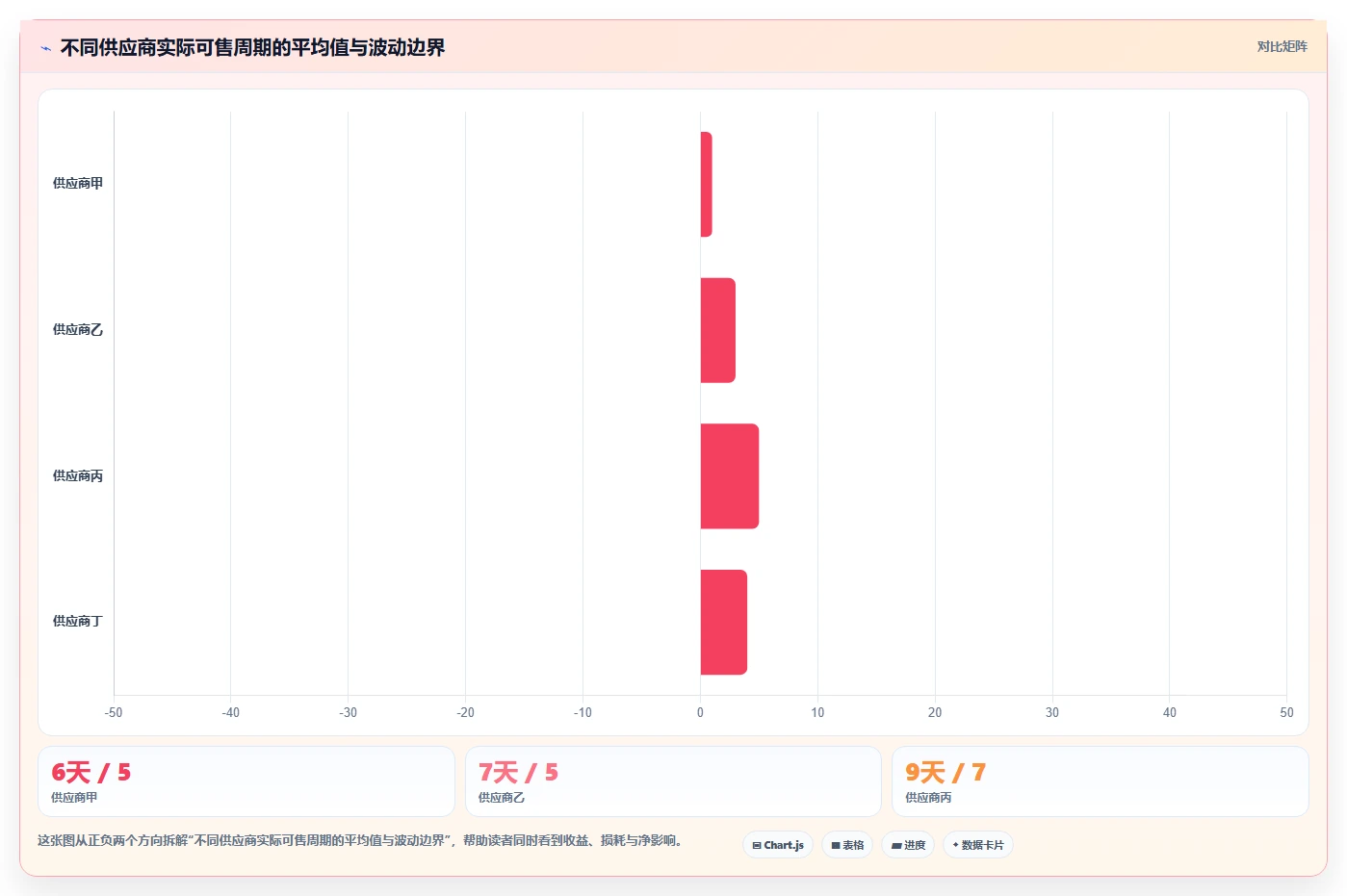This screenshot has width=1347, height=896.
Task: Click the 供应商甲 y-axis label
Action: coord(78,184)
